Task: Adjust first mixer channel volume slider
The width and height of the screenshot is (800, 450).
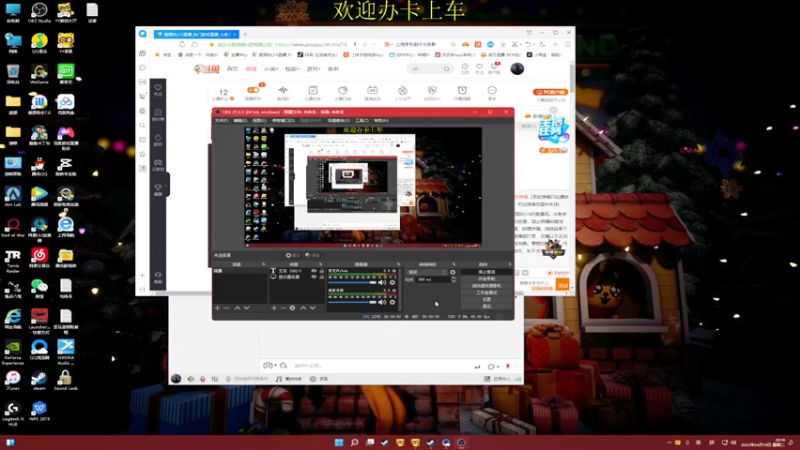Action: tap(352, 282)
